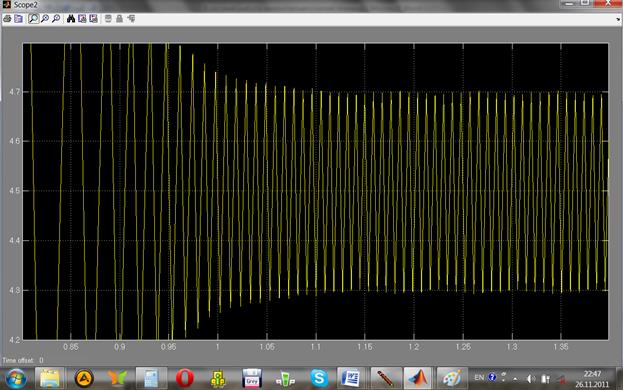Image resolution: width=623 pixels, height=390 pixels.
Task: Click the Print icon in scope toolbar
Action: pyautogui.click(x=7, y=19)
